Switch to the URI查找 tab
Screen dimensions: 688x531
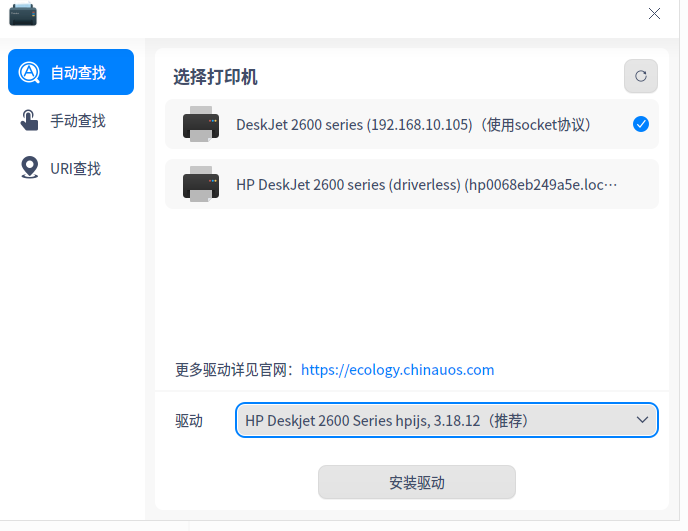point(71,169)
